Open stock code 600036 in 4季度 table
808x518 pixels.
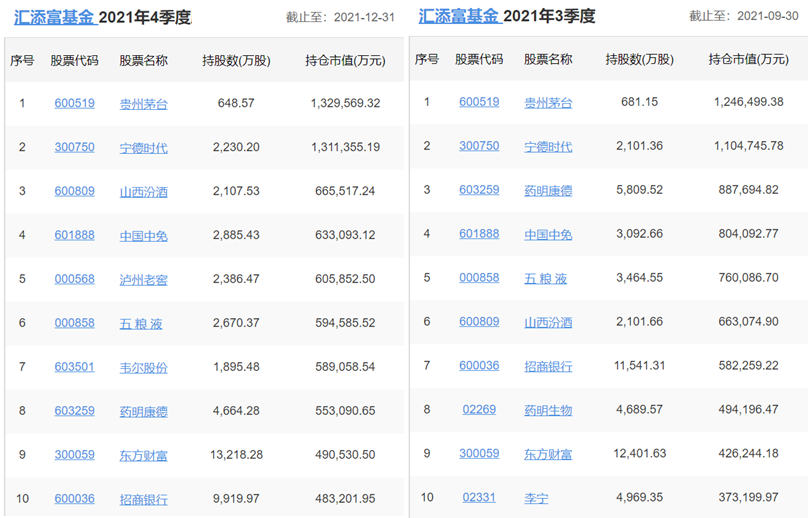coord(75,499)
